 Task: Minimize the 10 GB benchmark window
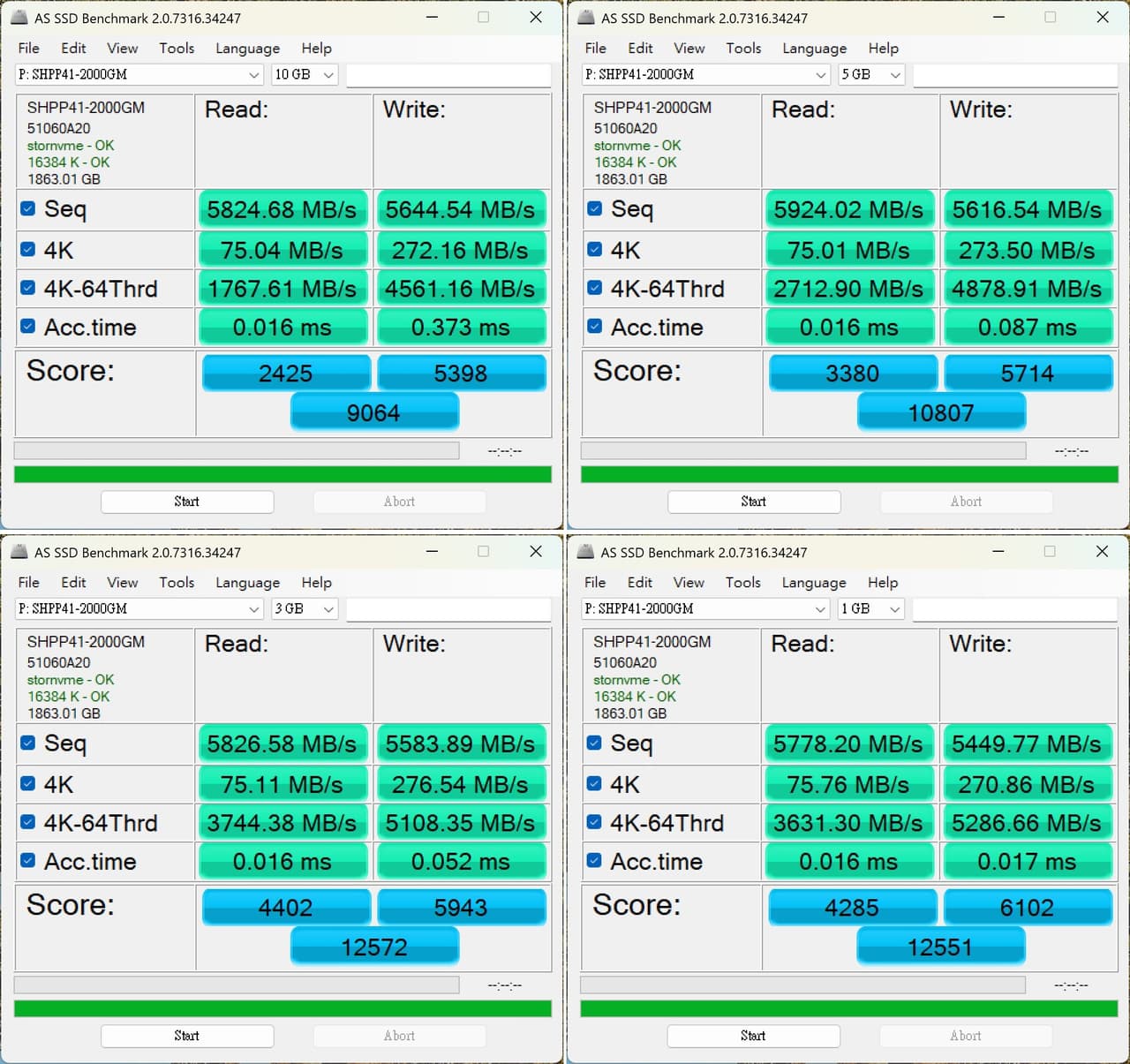click(x=432, y=17)
